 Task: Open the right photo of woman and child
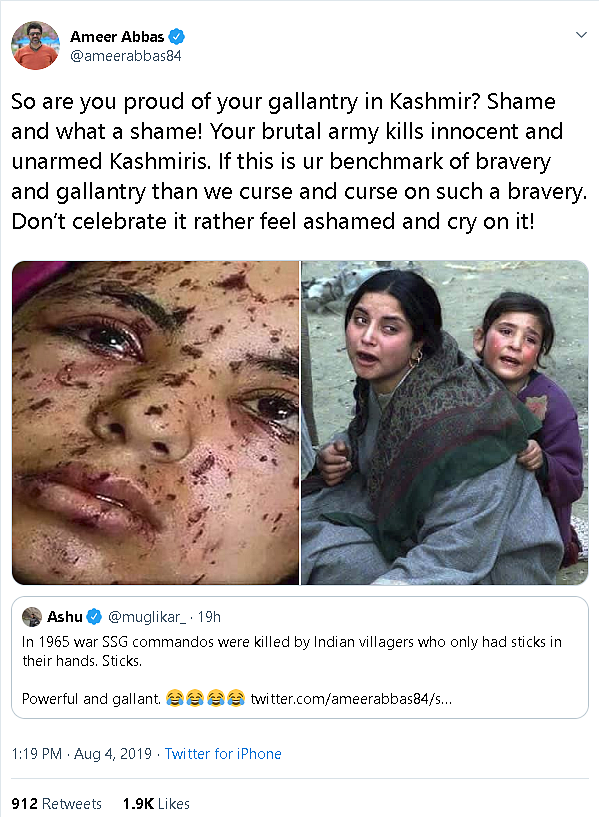pyautogui.click(x=445, y=423)
